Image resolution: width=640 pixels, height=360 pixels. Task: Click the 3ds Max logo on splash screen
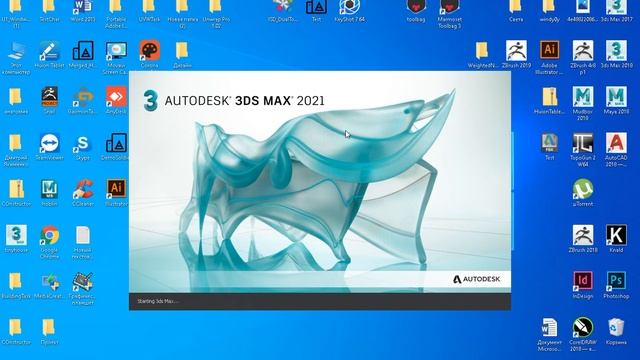(x=151, y=100)
